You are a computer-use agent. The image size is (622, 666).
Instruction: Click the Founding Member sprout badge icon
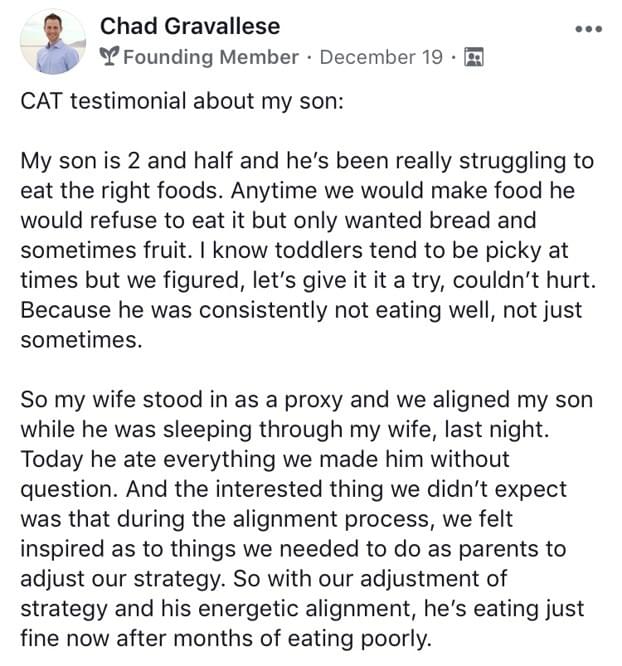pyautogui.click(x=109, y=57)
